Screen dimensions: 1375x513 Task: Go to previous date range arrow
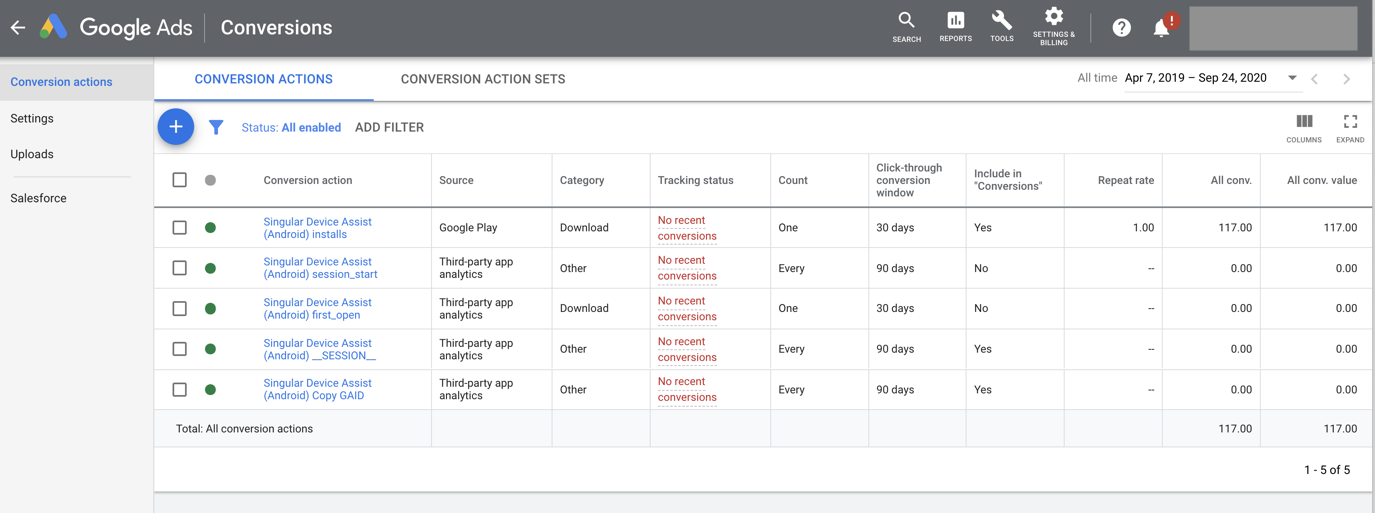point(1315,79)
